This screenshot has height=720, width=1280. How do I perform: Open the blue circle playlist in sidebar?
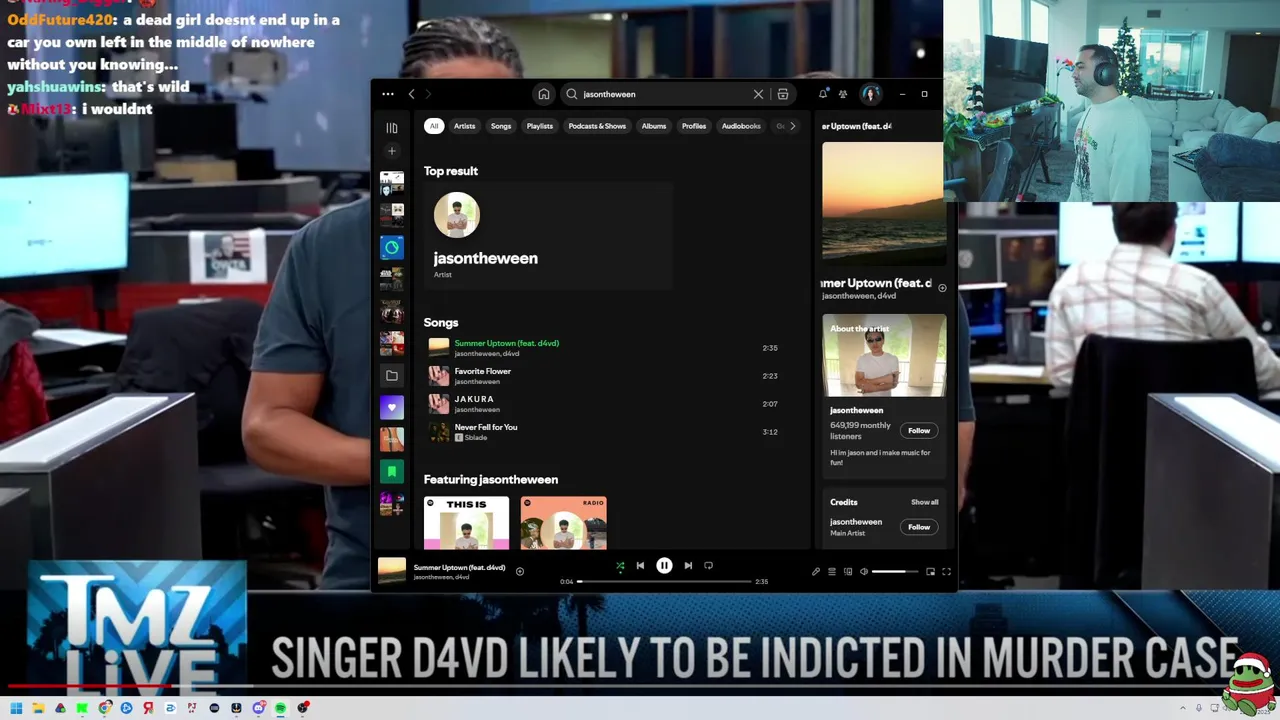[x=392, y=248]
